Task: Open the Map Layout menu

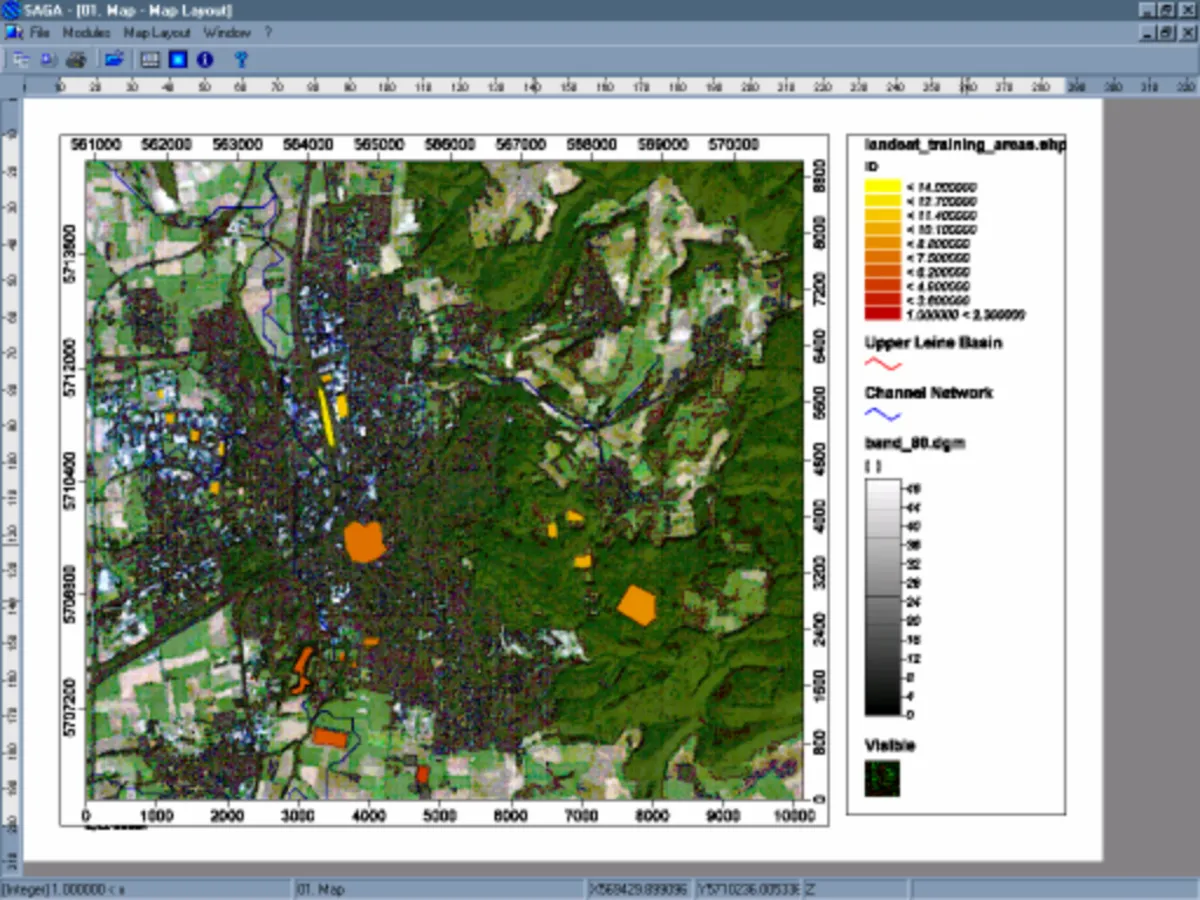Action: [x=156, y=32]
